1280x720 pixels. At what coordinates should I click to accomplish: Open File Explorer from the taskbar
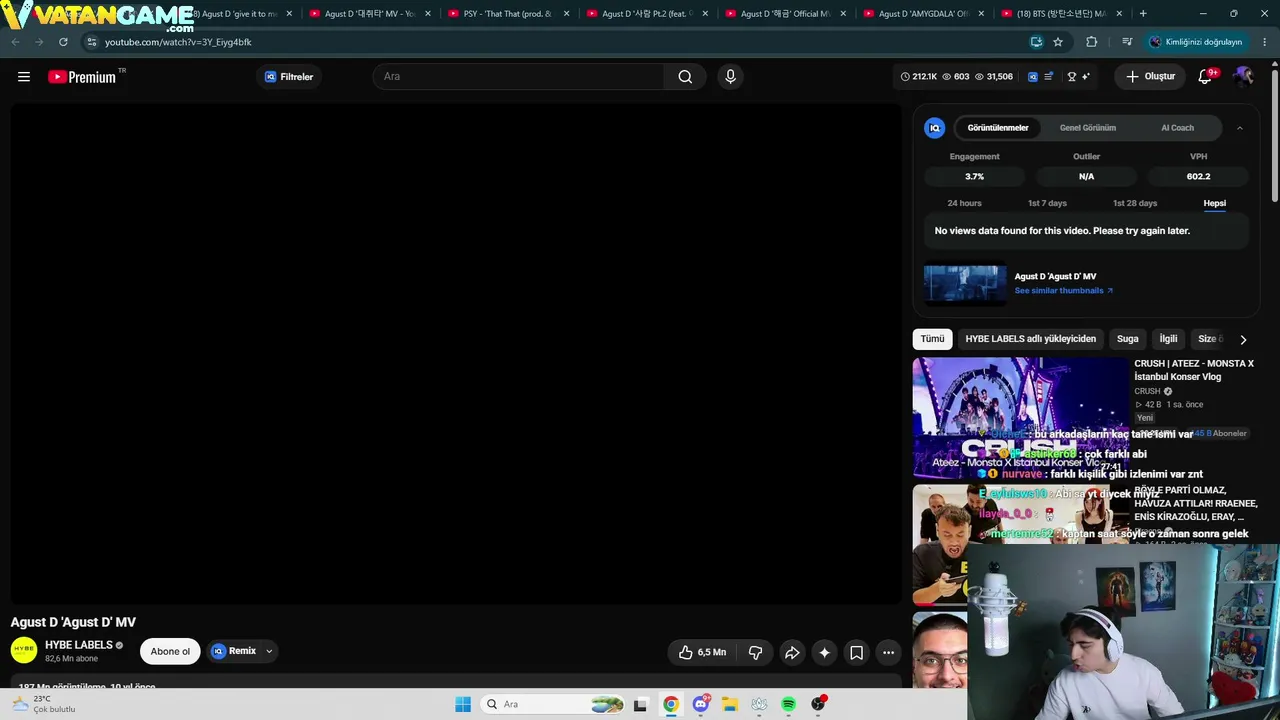pos(730,704)
